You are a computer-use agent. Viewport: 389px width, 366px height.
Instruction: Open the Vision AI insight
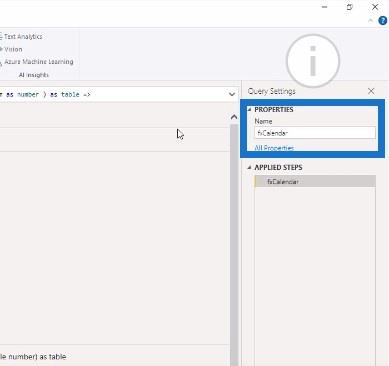coord(12,49)
